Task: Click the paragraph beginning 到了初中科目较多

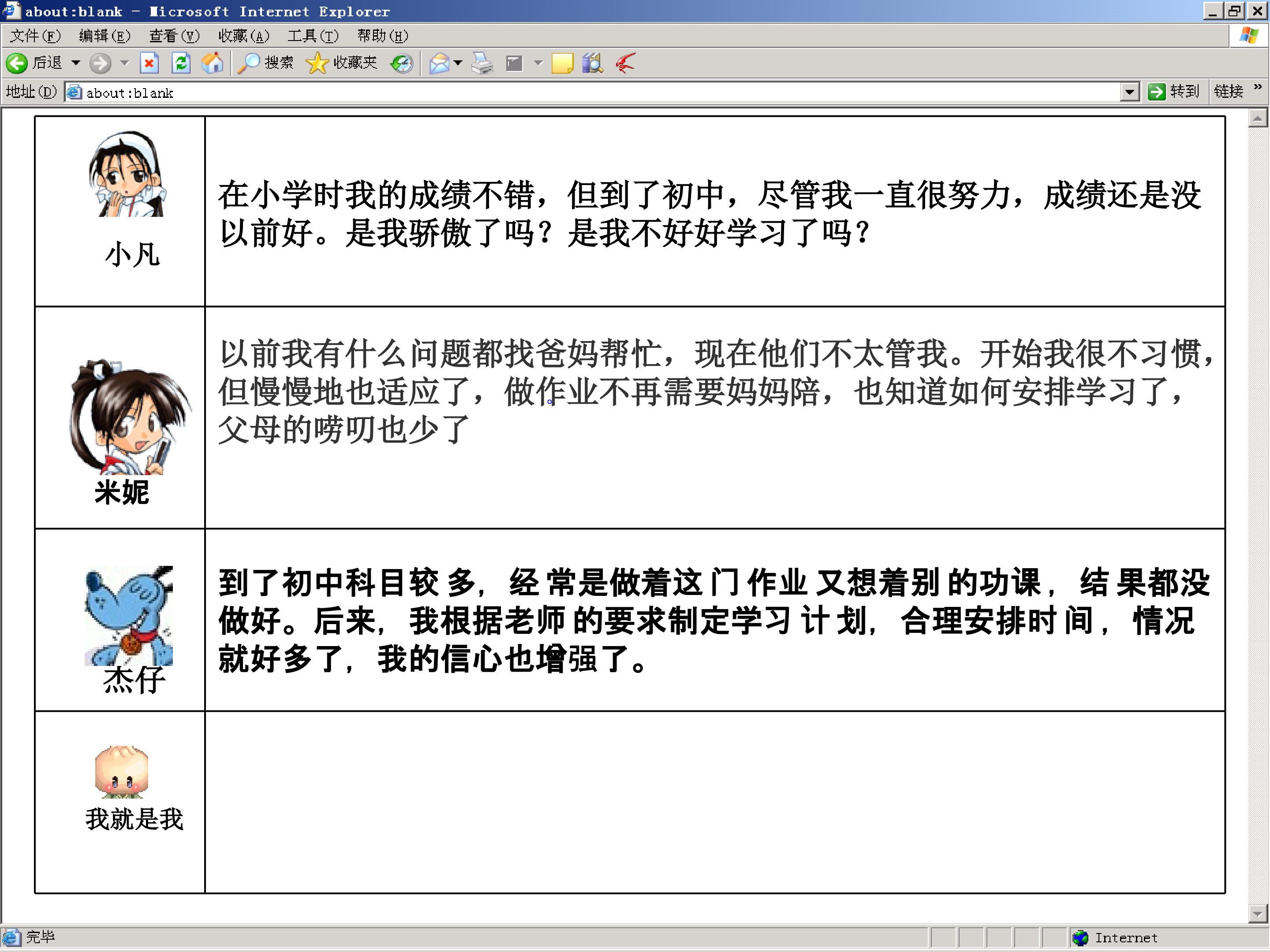Action: (x=714, y=620)
